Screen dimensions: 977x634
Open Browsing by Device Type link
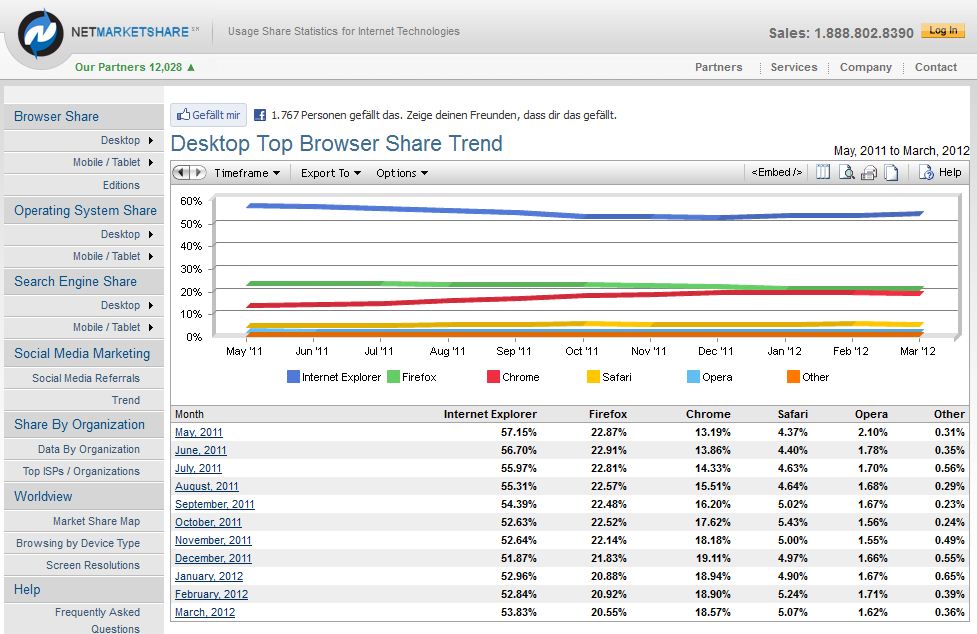78,543
